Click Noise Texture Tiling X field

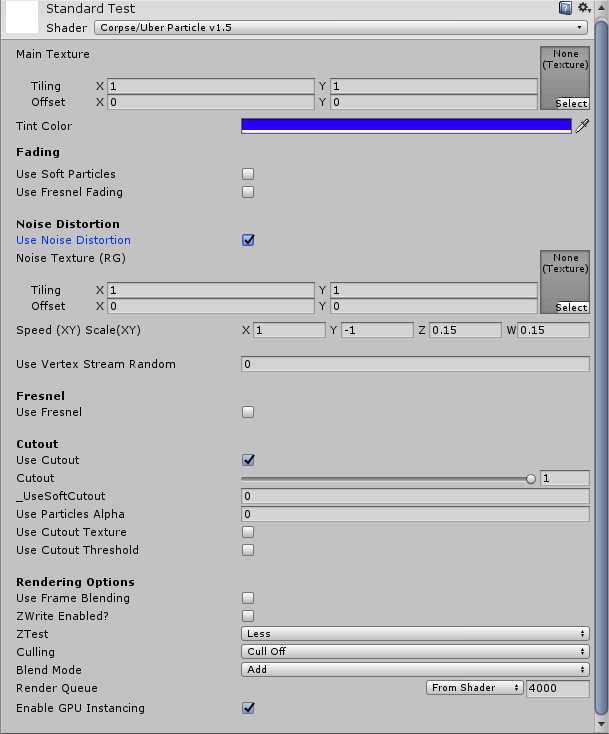click(x=211, y=290)
